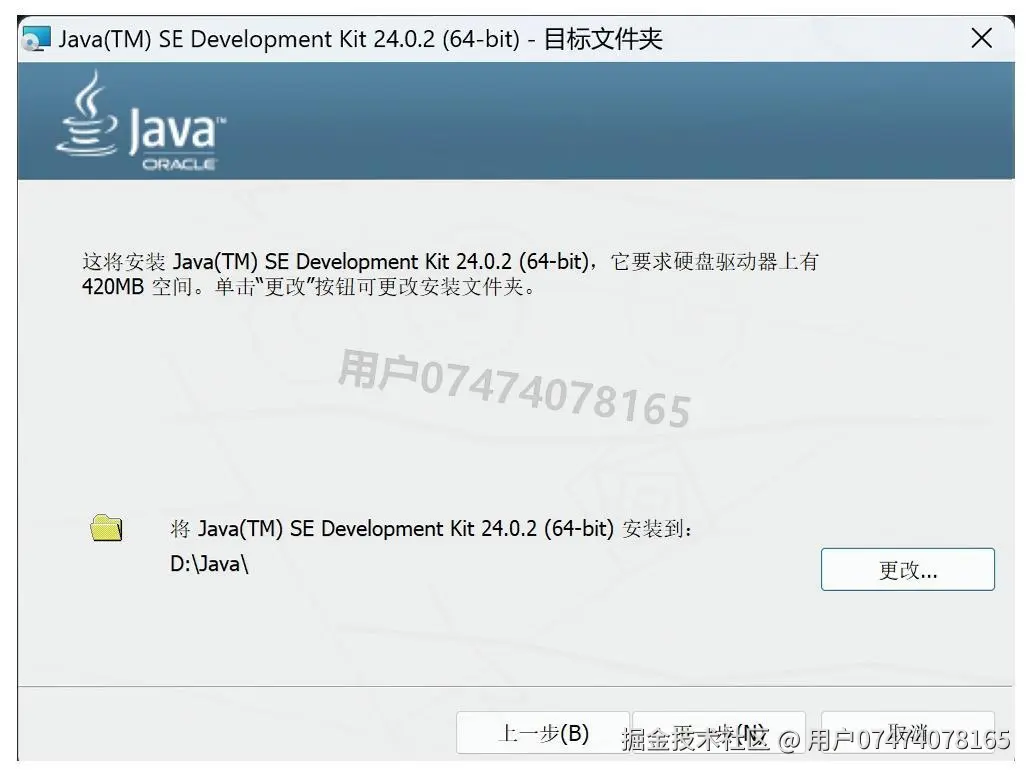The image size is (1033, 776).
Task: Click the installer icon in title bar
Action: [x=36, y=39]
